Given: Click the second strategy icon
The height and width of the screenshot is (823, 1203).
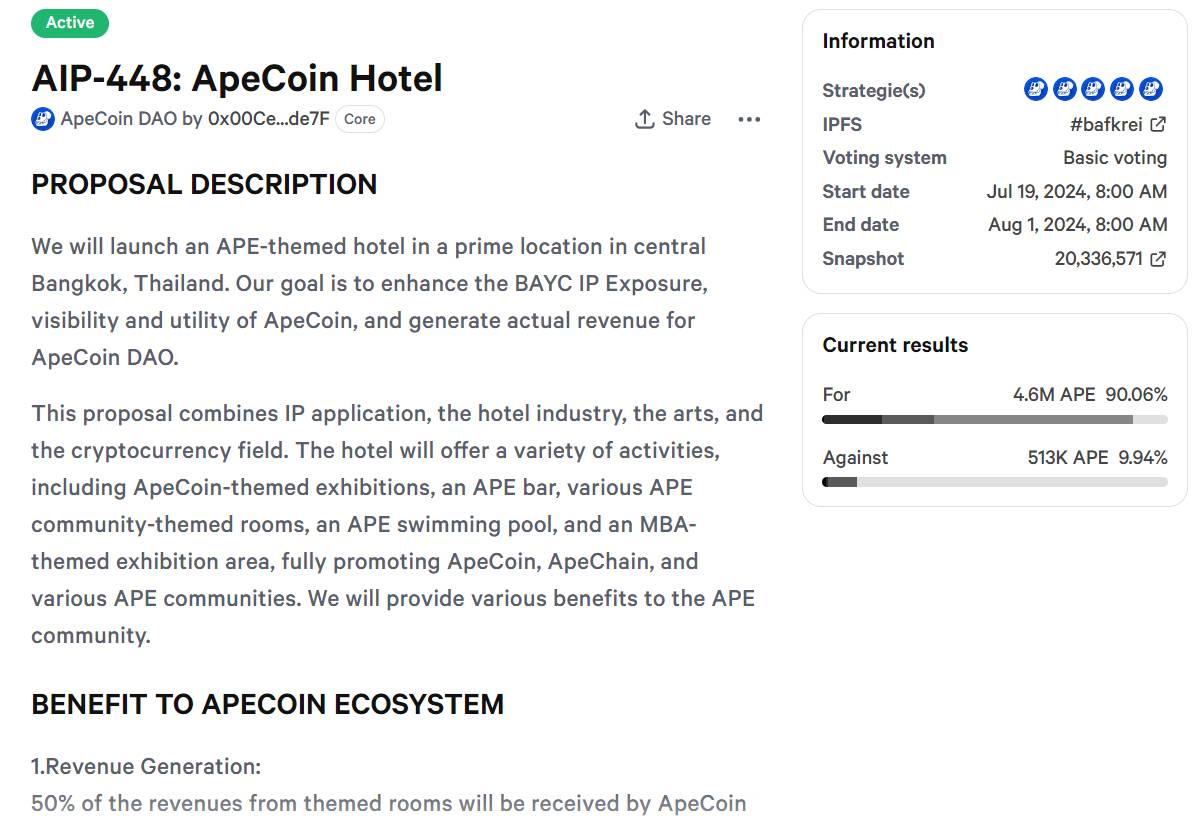Looking at the screenshot, I should (1065, 90).
